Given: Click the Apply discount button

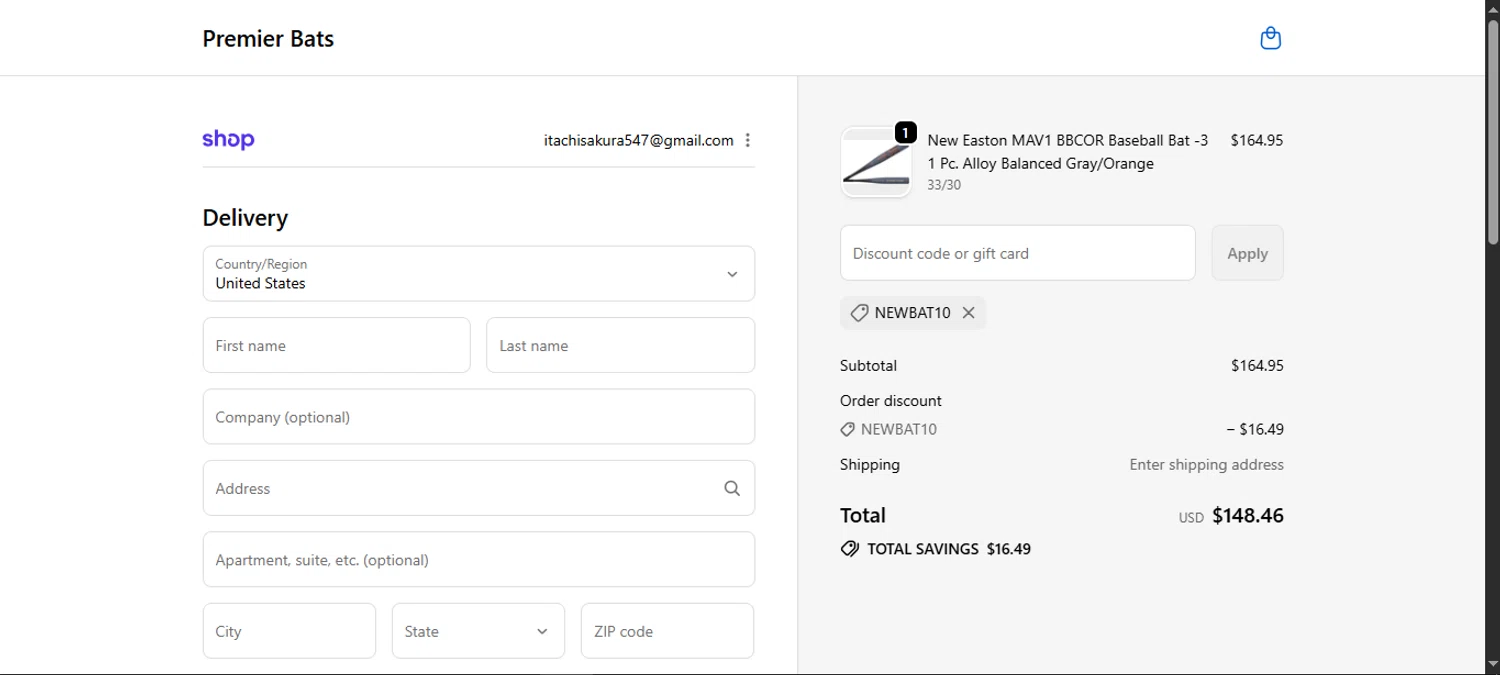Looking at the screenshot, I should (x=1247, y=253).
